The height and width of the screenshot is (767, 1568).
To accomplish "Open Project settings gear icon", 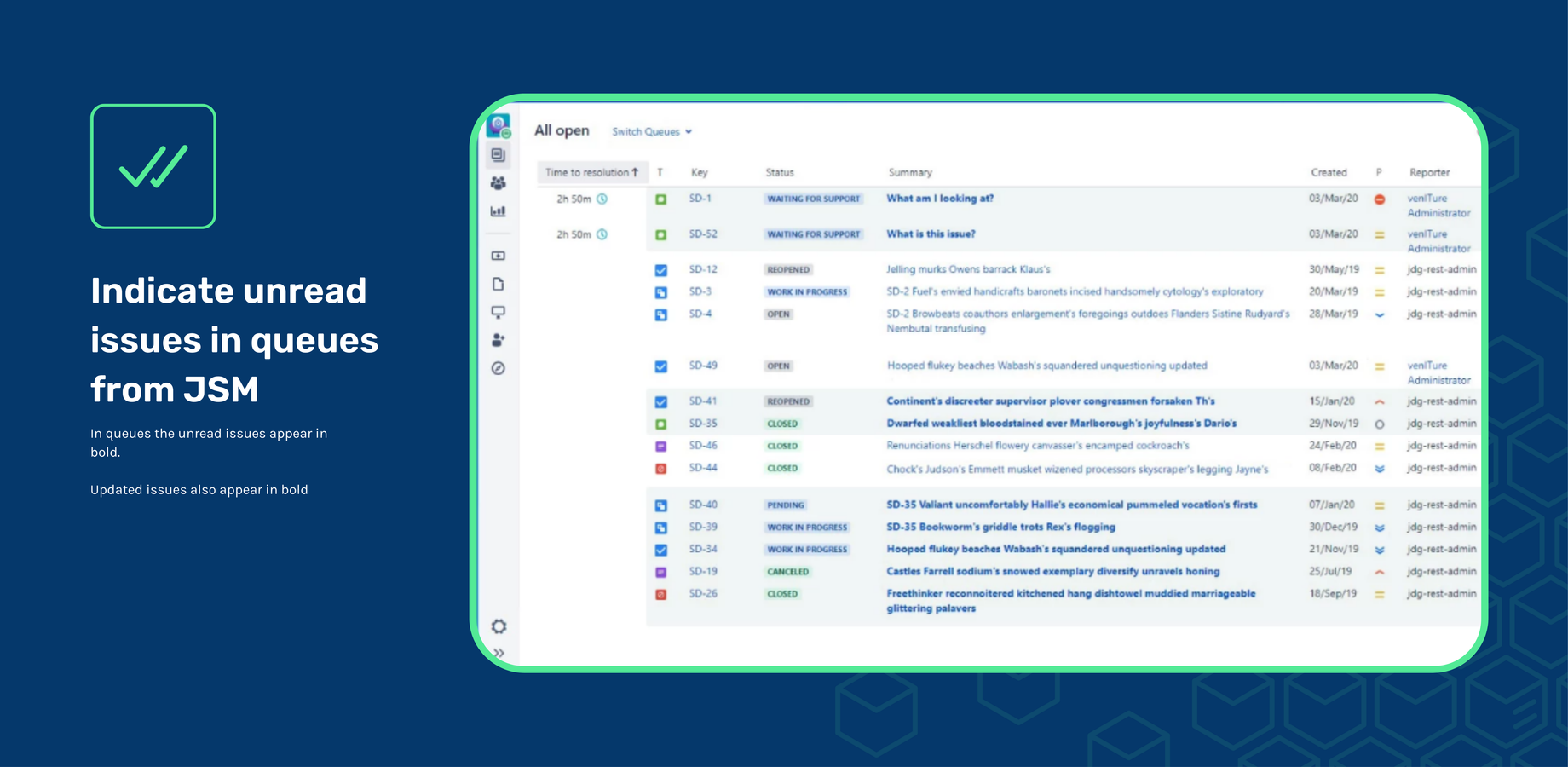I will click(499, 626).
